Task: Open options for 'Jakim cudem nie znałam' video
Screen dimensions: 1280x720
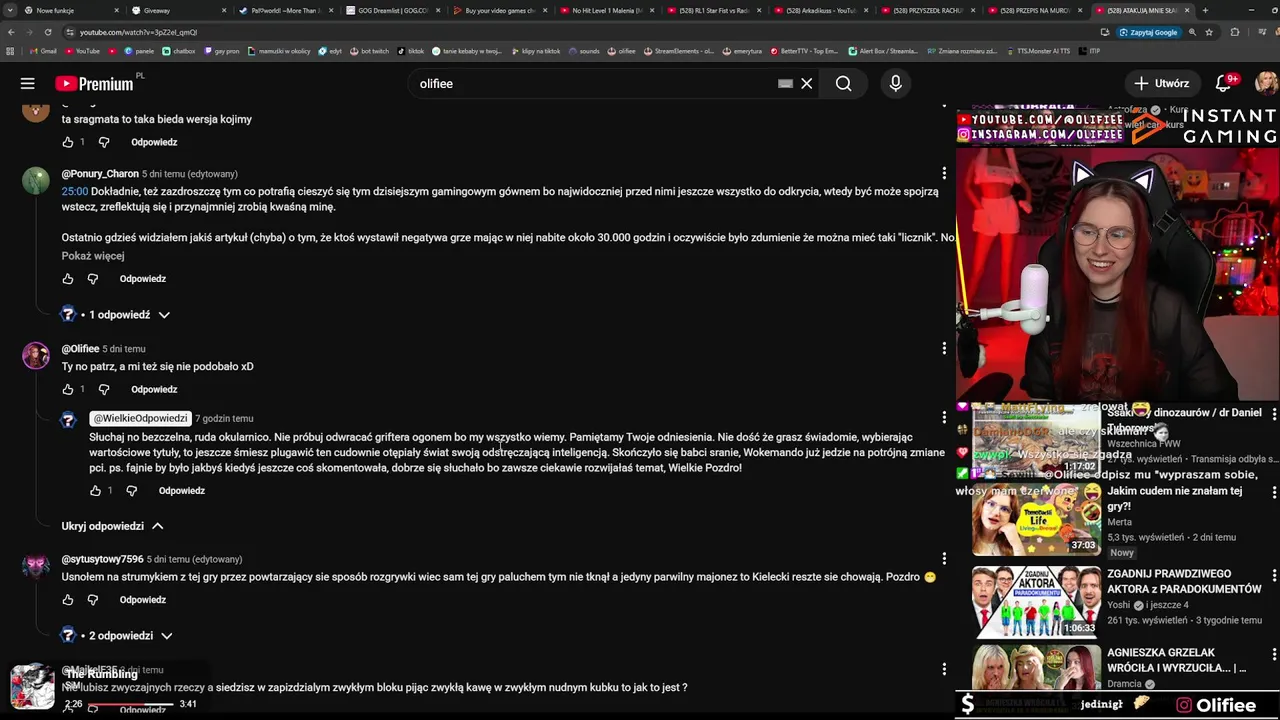Action: click(1274, 493)
